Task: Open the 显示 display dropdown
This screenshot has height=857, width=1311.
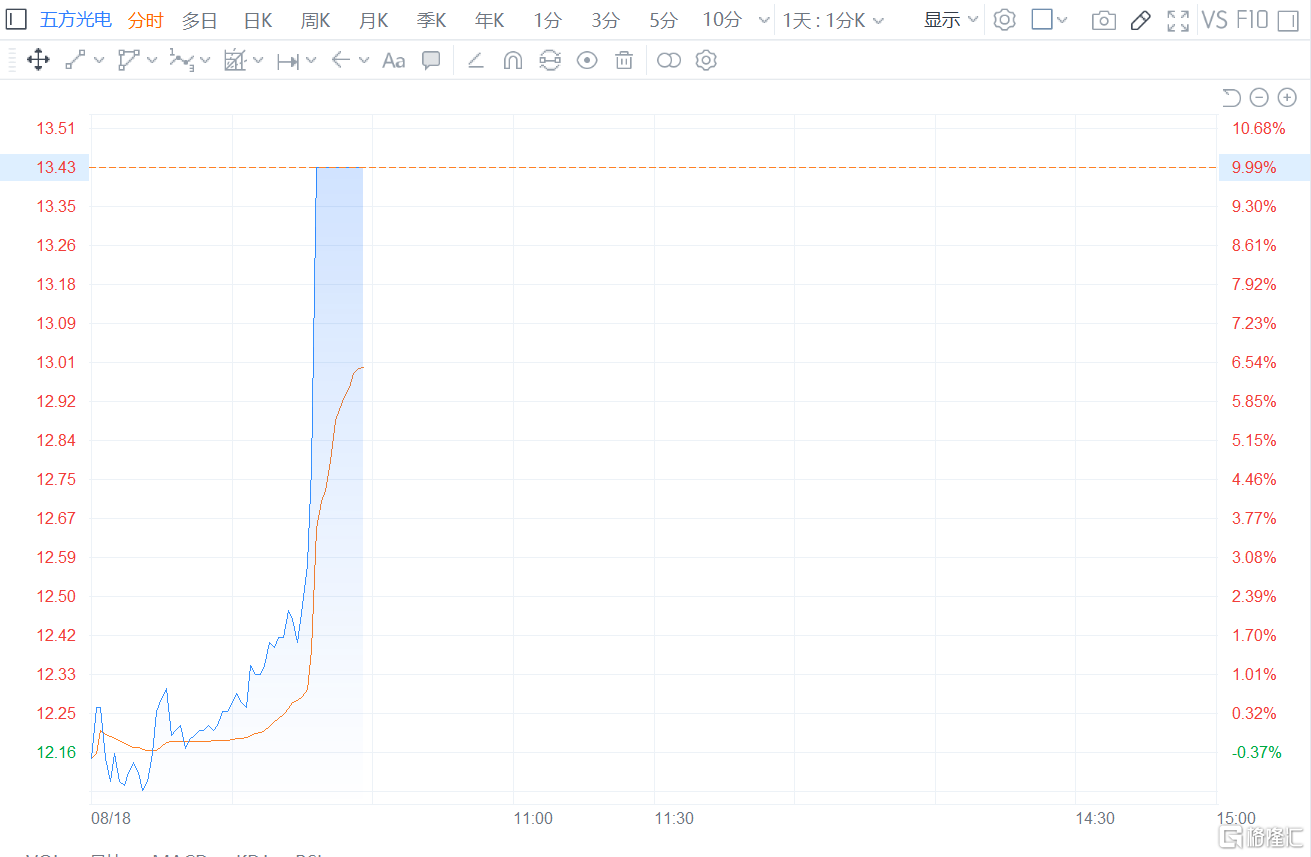Action: pos(951,20)
